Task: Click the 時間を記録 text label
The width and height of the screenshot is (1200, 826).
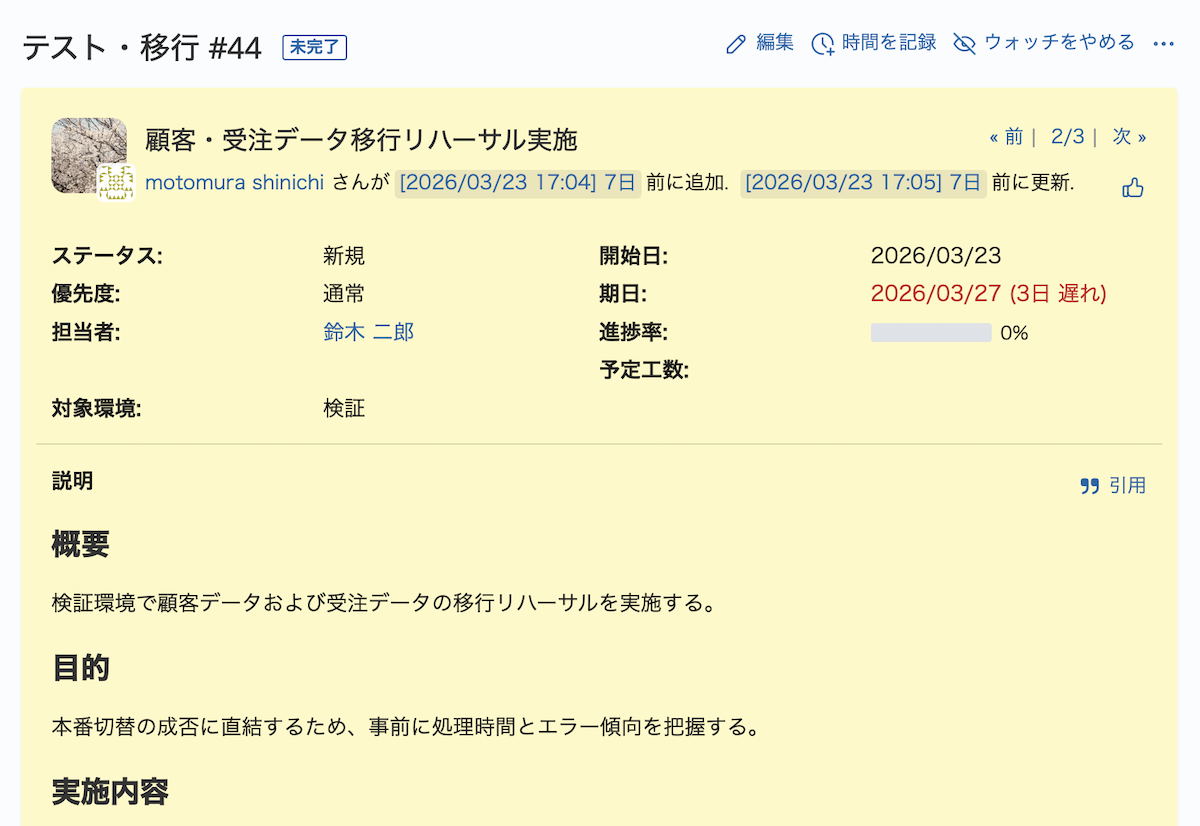Action: (889, 43)
